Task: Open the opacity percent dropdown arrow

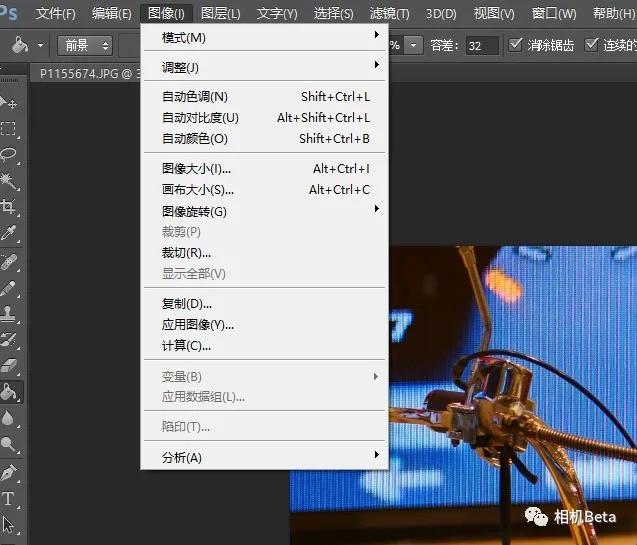Action: tap(414, 45)
